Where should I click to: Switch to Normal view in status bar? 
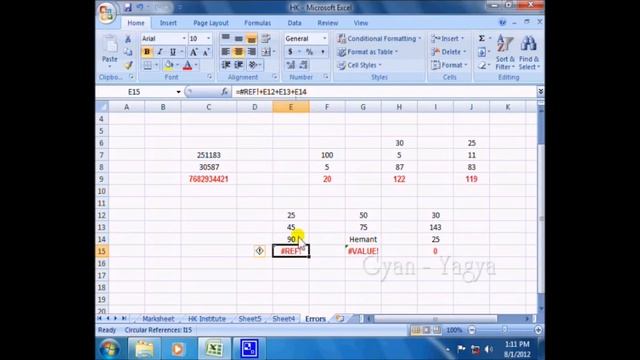point(416,330)
